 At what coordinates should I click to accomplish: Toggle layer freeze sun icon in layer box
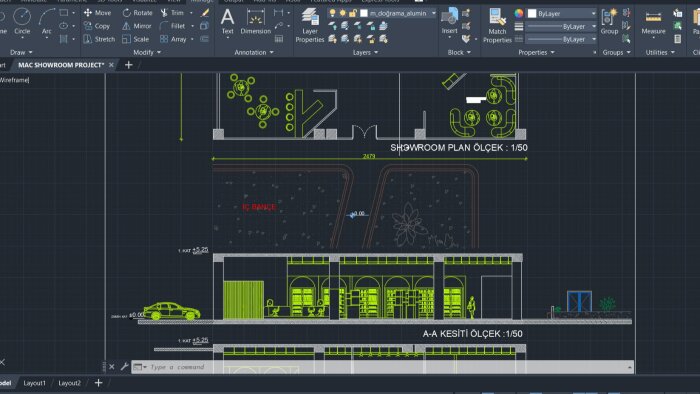tap(342, 13)
